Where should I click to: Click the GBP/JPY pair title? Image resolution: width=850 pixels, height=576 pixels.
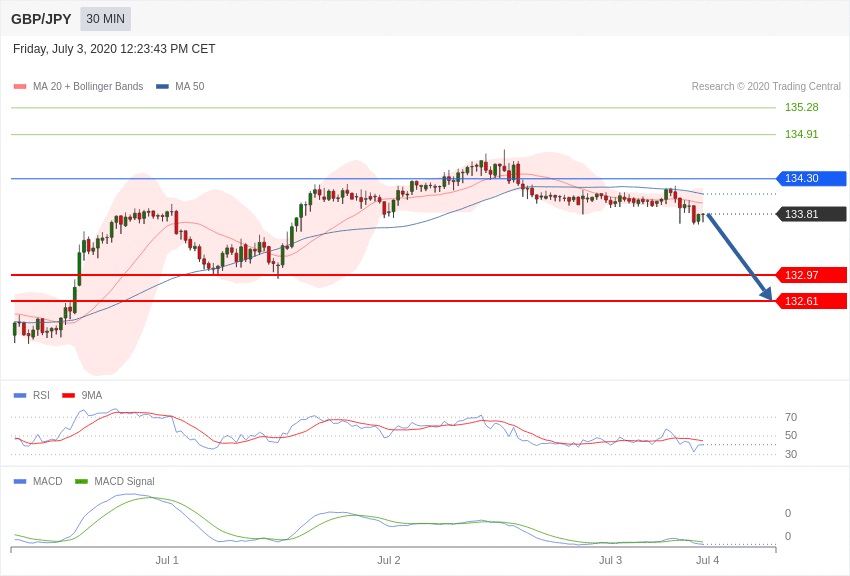coord(41,19)
